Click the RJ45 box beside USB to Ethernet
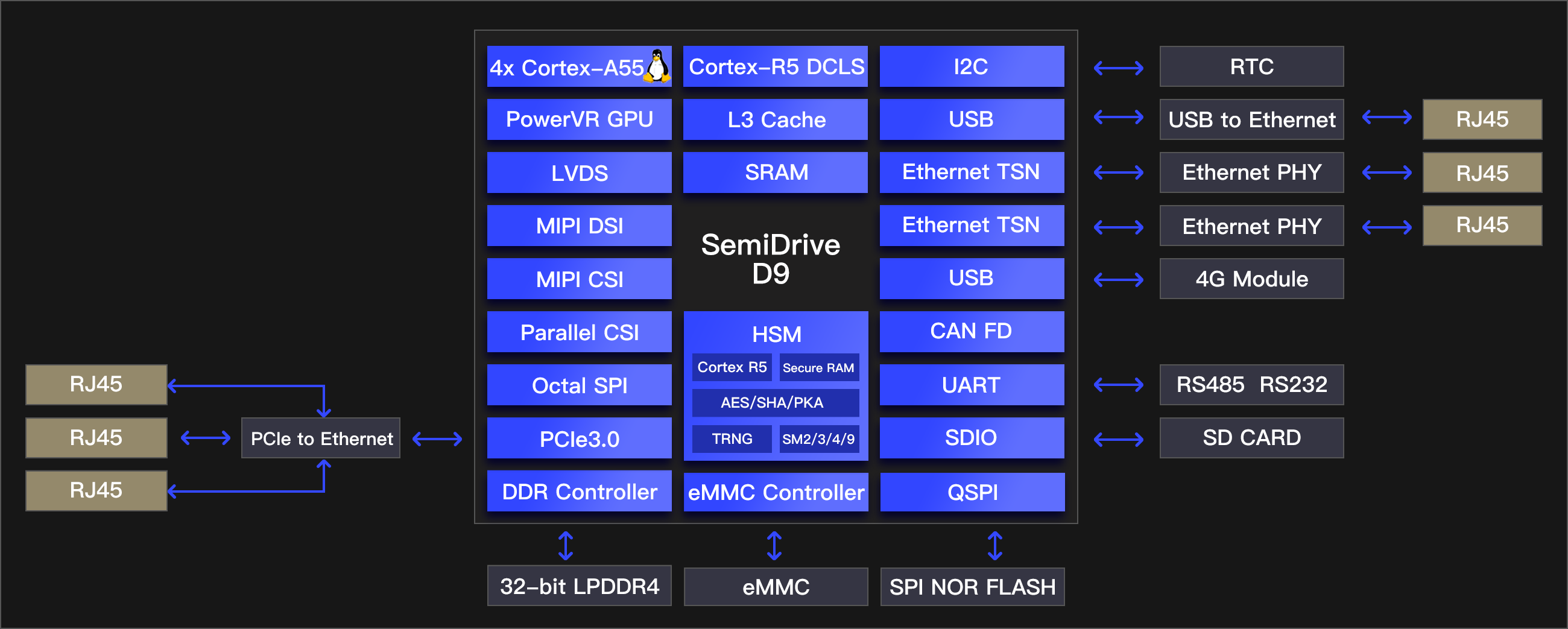Image resolution: width=1568 pixels, height=629 pixels. (1482, 119)
